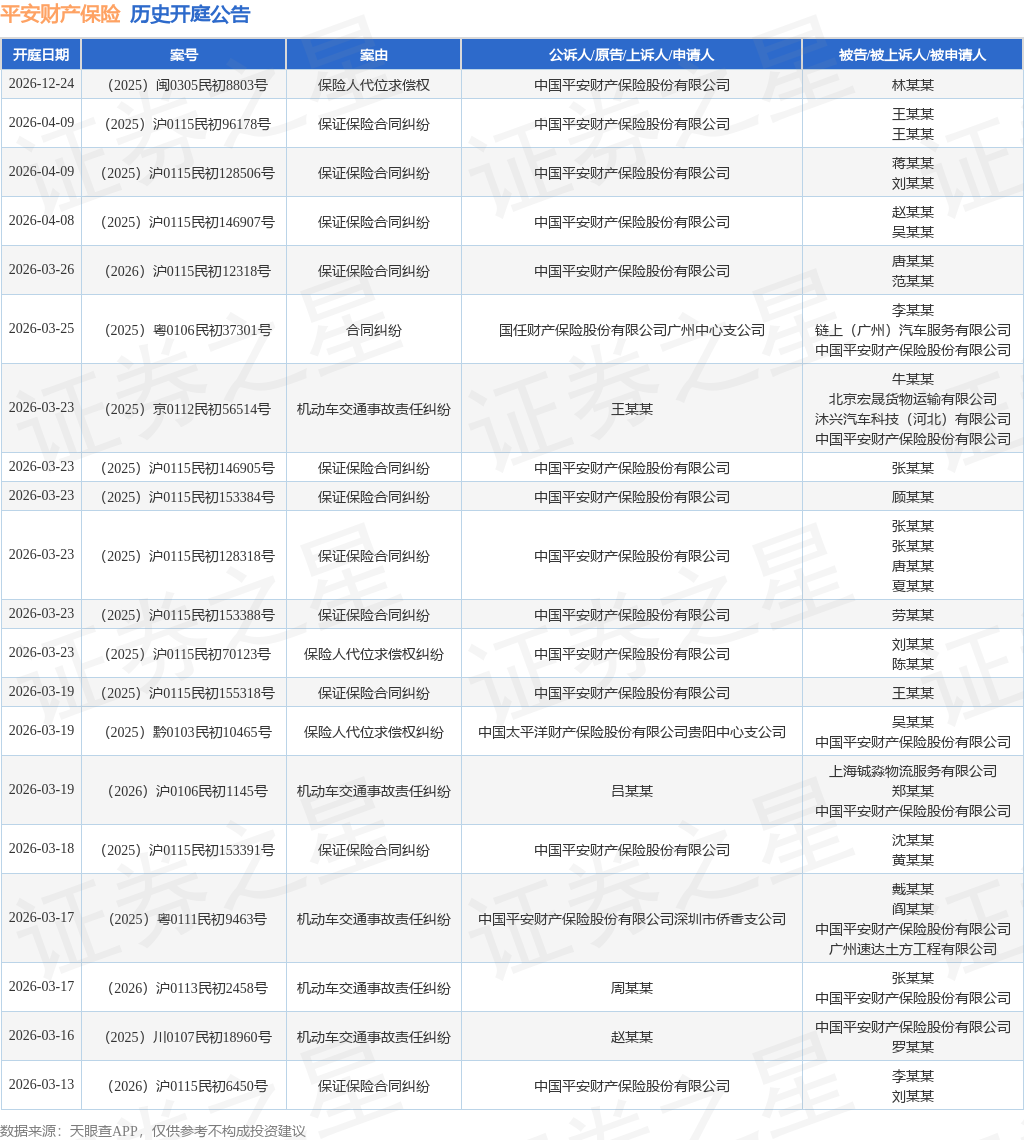The image size is (1024, 1140).
Task: Click defendant 夏某某
Action: pos(913,586)
